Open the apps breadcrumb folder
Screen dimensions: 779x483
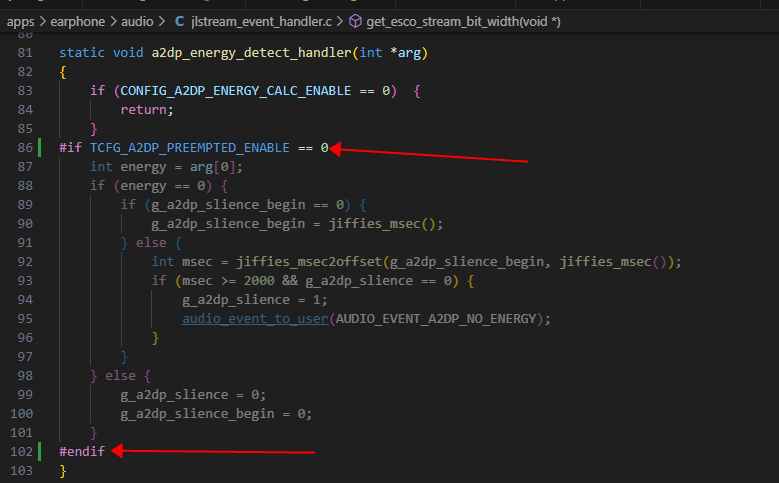(20, 22)
